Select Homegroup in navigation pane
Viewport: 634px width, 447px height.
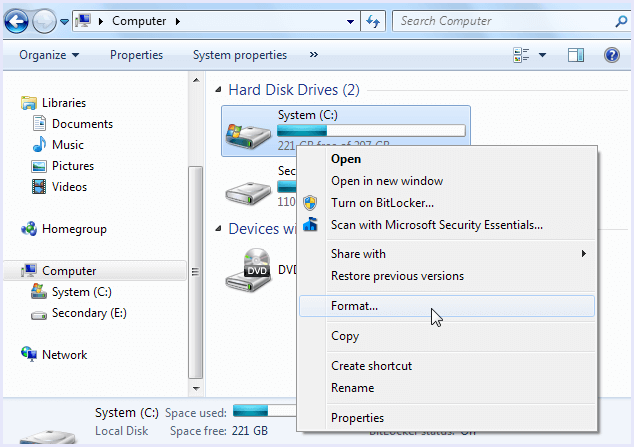[74, 229]
